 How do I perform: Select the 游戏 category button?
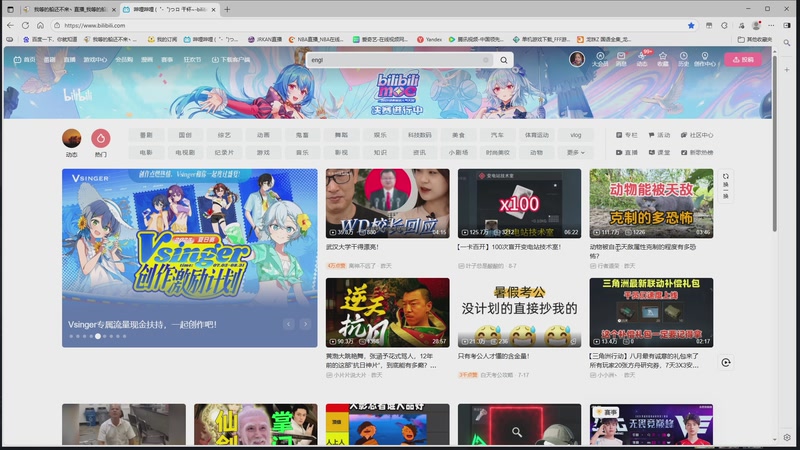click(263, 153)
